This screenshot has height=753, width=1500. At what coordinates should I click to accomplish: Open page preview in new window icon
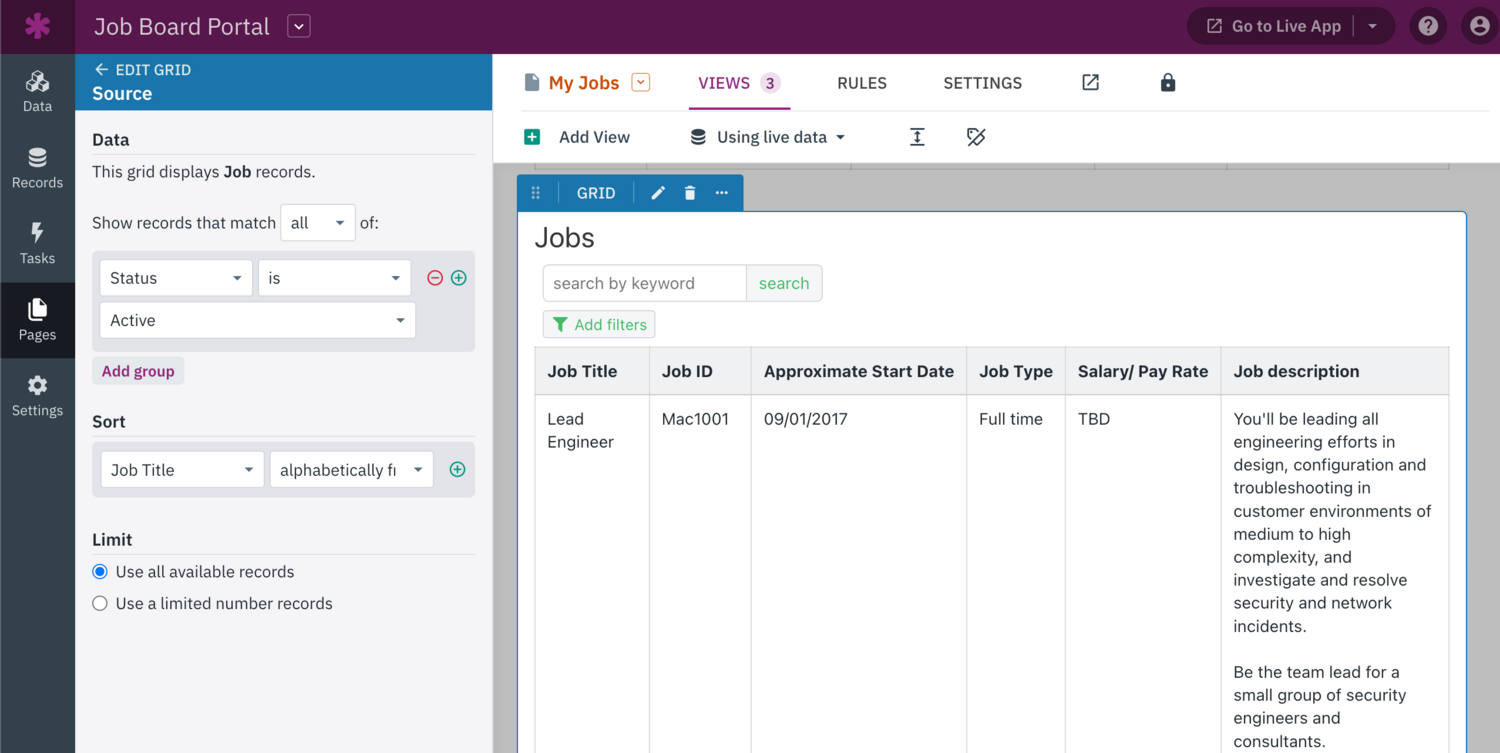[1090, 83]
